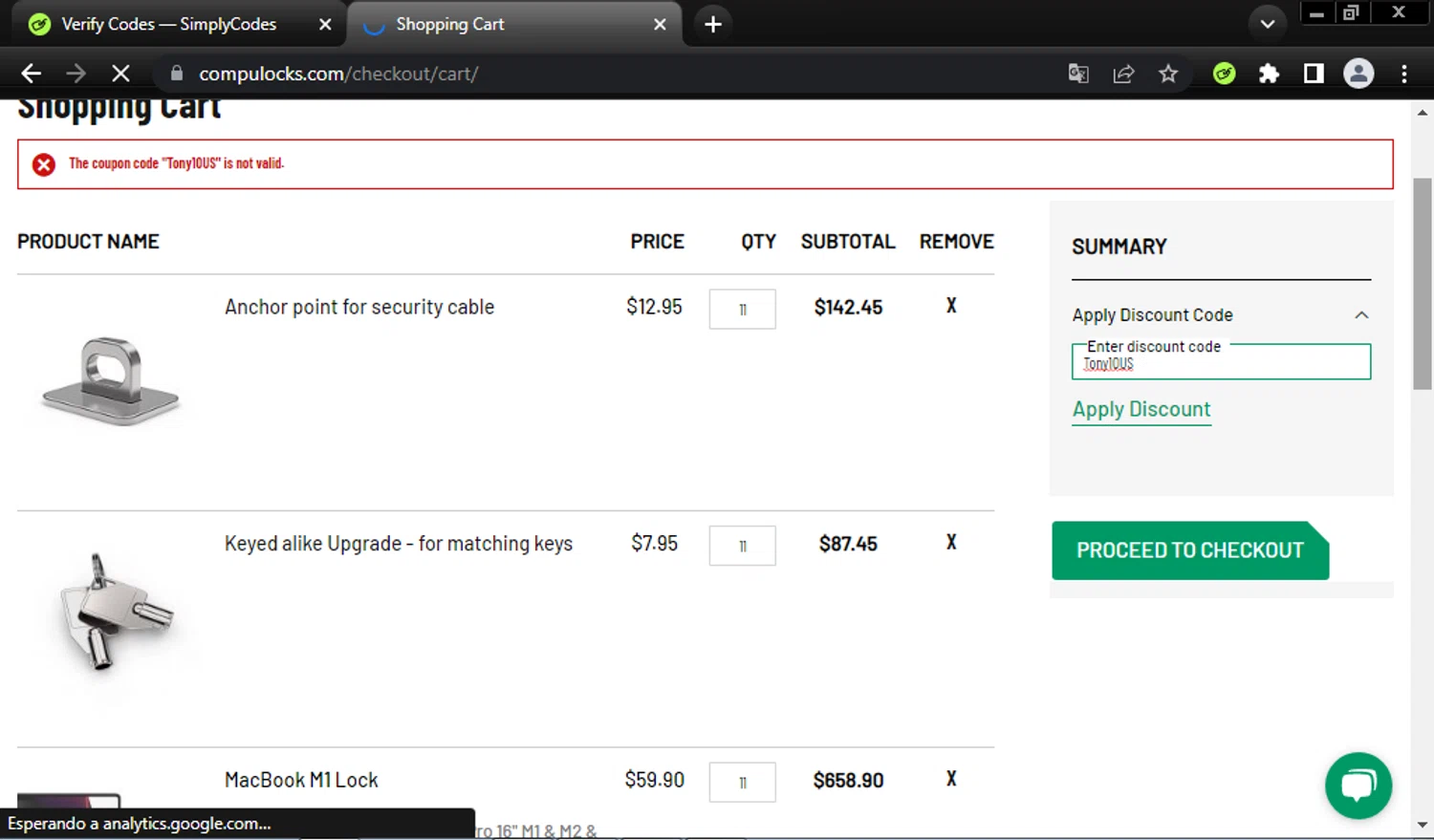Click the discount code input field

point(1222,361)
